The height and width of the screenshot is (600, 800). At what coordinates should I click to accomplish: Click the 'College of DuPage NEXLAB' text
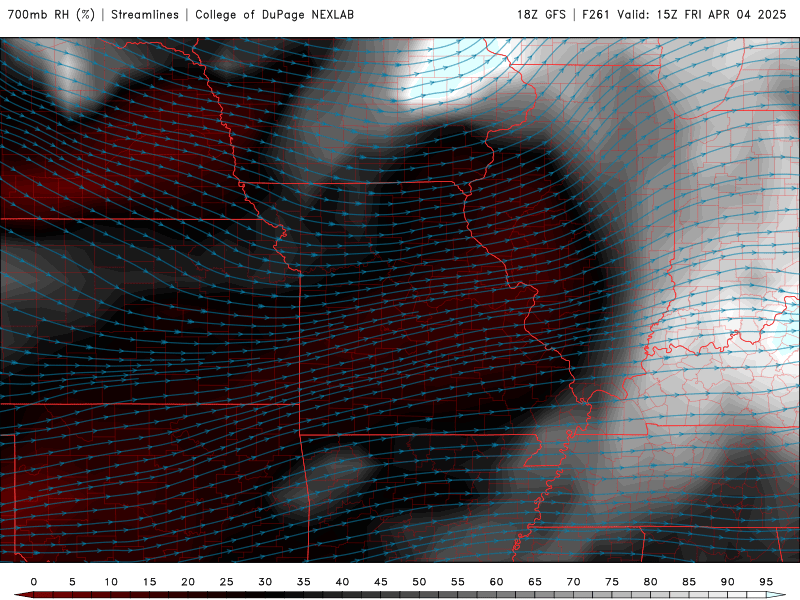pos(274,15)
